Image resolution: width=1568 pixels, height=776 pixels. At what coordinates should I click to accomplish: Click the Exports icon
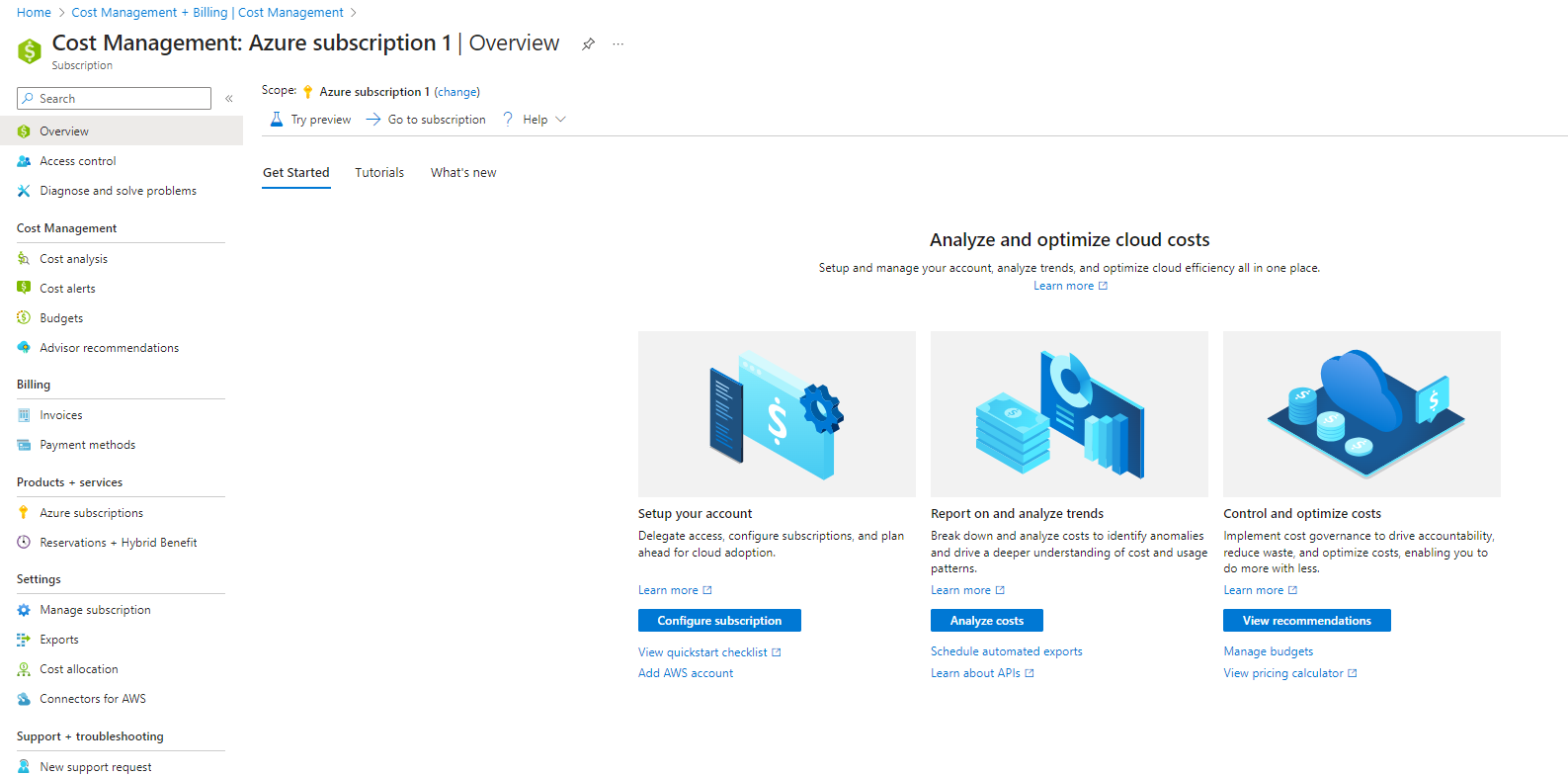(x=24, y=640)
